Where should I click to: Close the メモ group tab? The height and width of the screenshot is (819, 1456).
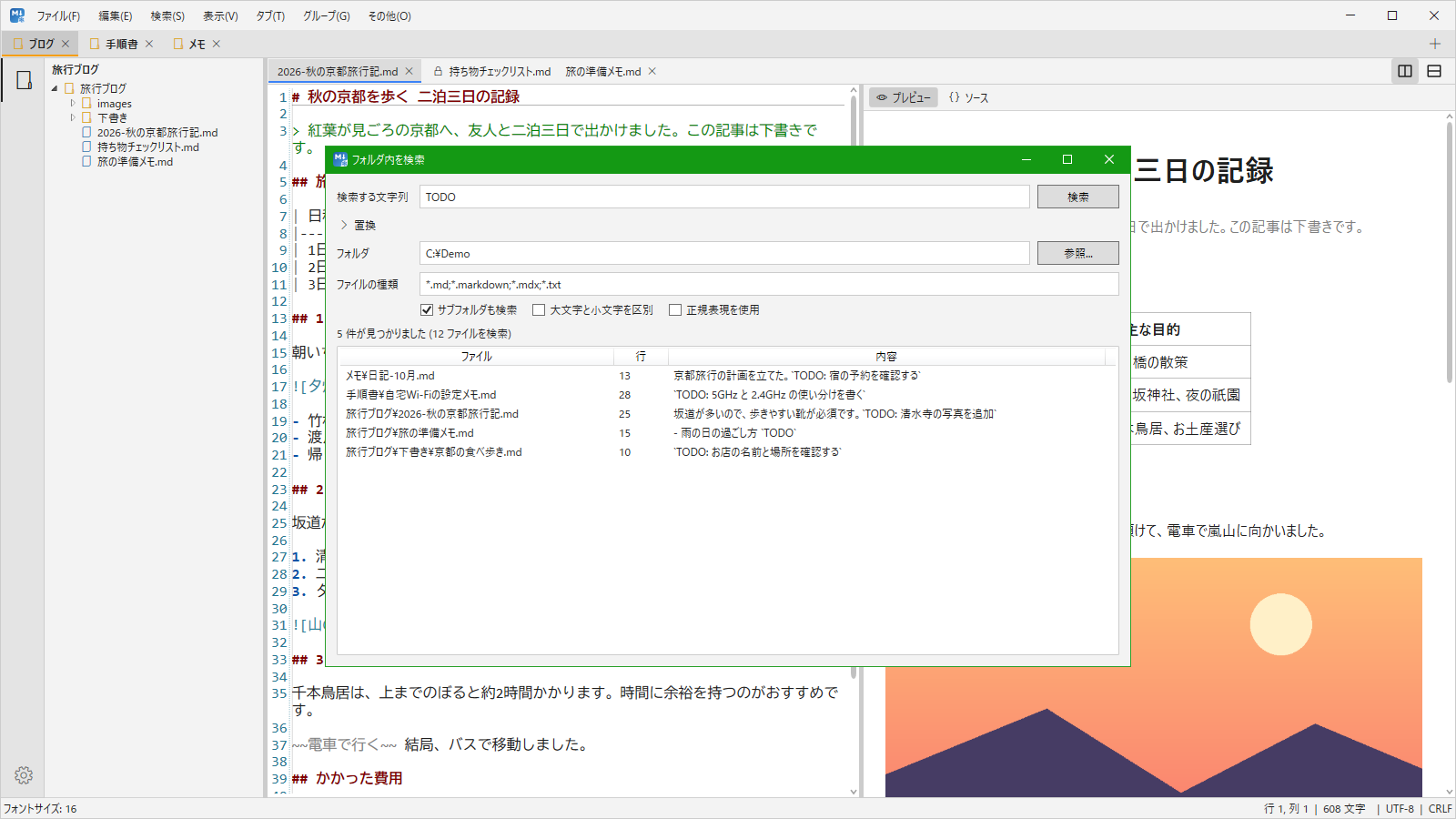[x=217, y=44]
